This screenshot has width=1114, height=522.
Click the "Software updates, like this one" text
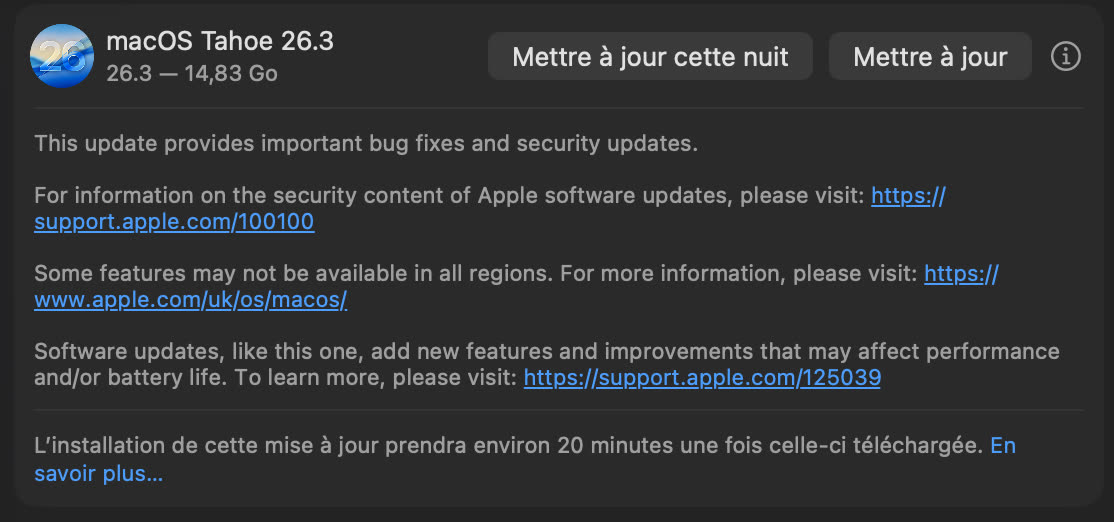click(190, 352)
